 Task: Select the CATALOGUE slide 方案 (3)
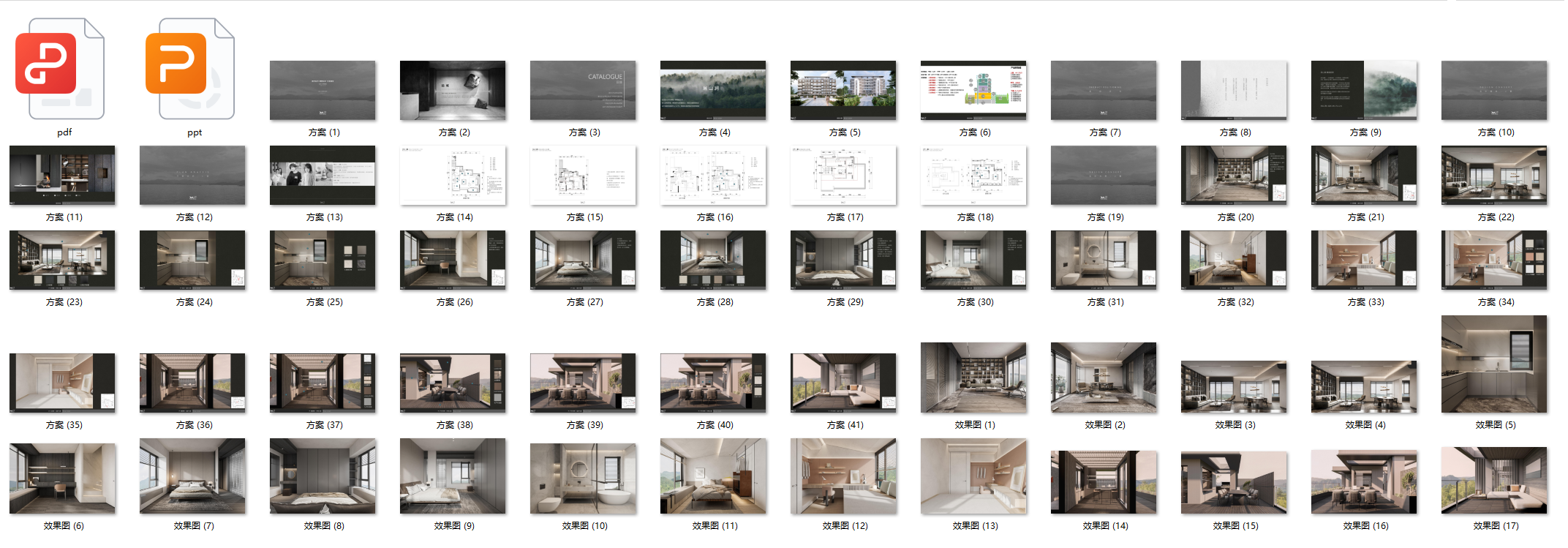[x=583, y=91]
